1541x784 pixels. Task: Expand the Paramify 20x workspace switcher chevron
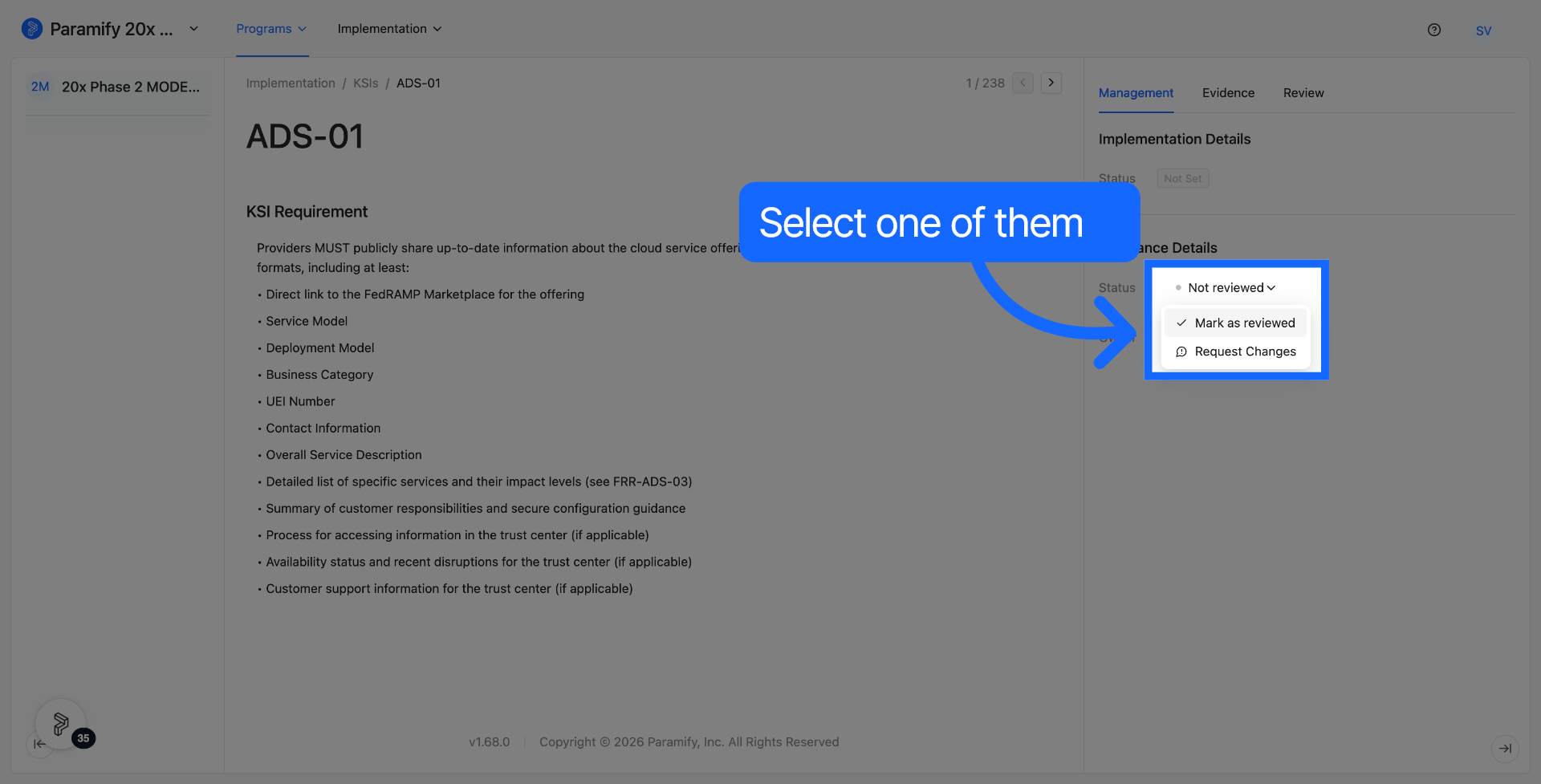[x=193, y=29]
